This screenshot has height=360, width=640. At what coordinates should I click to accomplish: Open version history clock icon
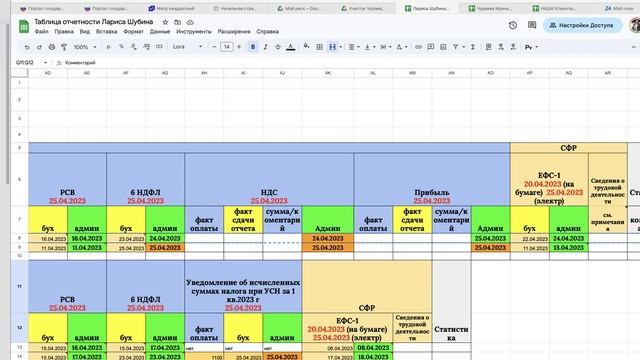click(513, 25)
